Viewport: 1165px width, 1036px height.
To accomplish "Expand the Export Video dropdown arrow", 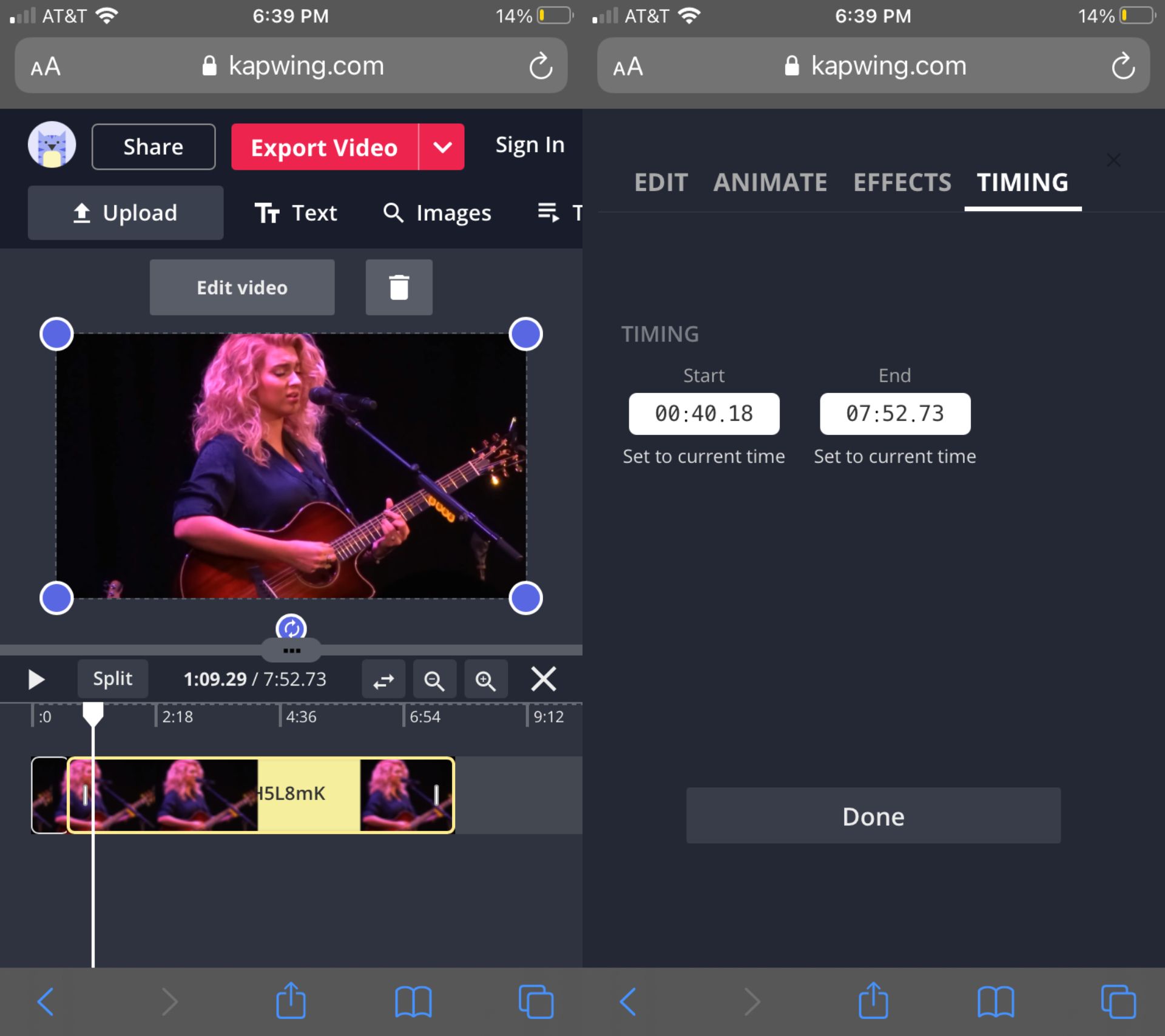I will coord(442,147).
